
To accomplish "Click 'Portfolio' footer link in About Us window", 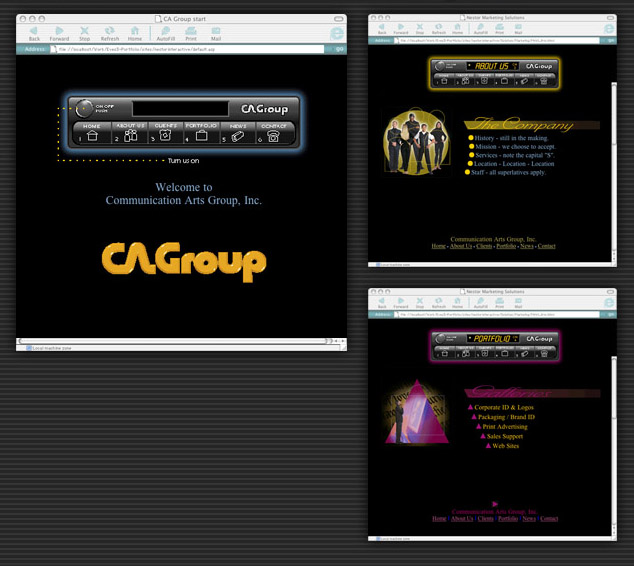I will coord(506,246).
